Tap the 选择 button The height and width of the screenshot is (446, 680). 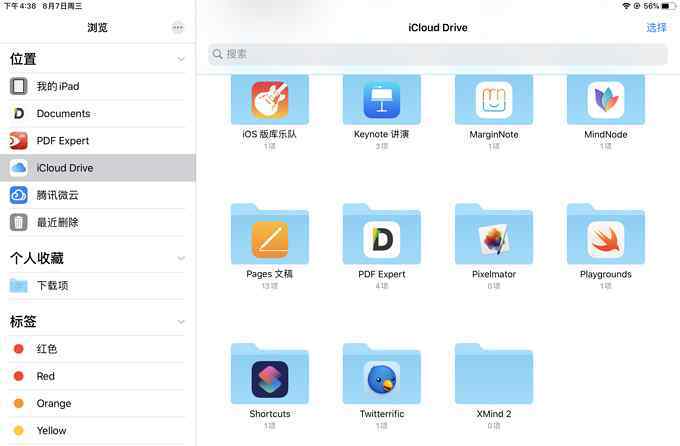point(656,28)
